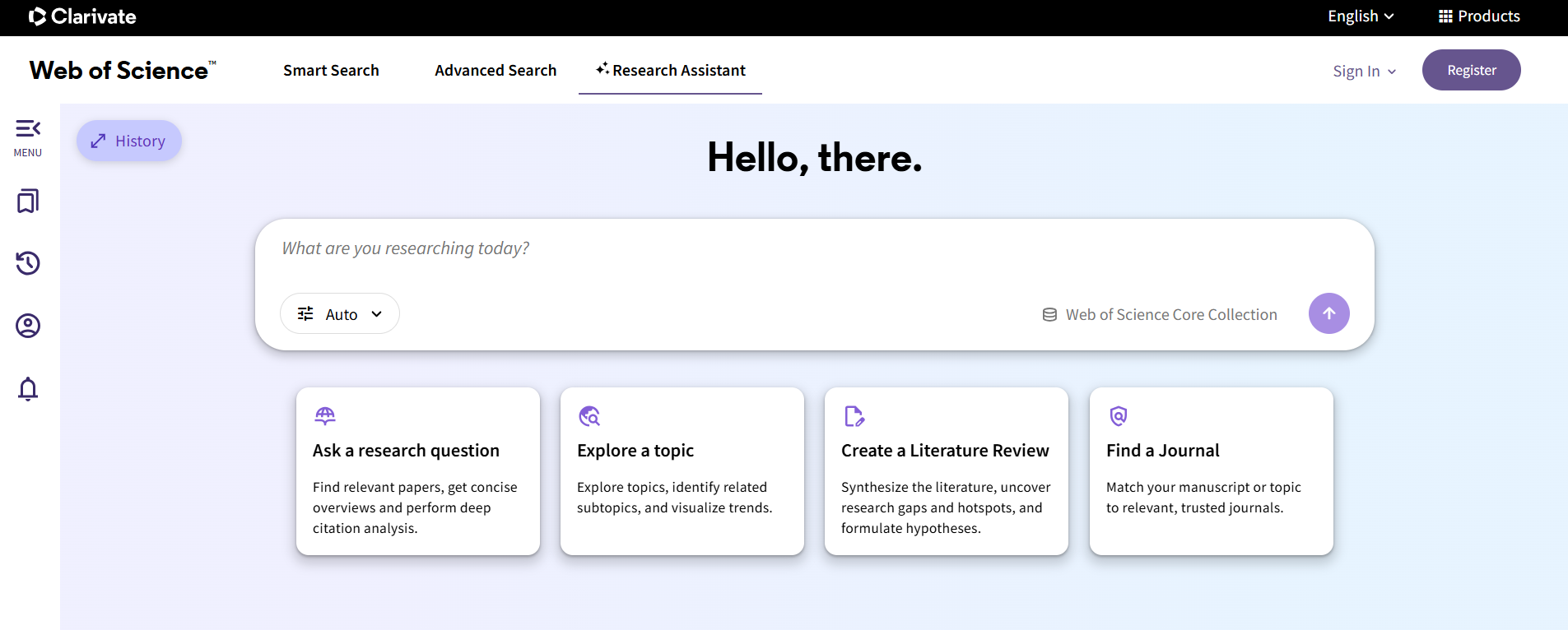Open the notifications bell icon
1568x630 pixels.
tap(28, 388)
